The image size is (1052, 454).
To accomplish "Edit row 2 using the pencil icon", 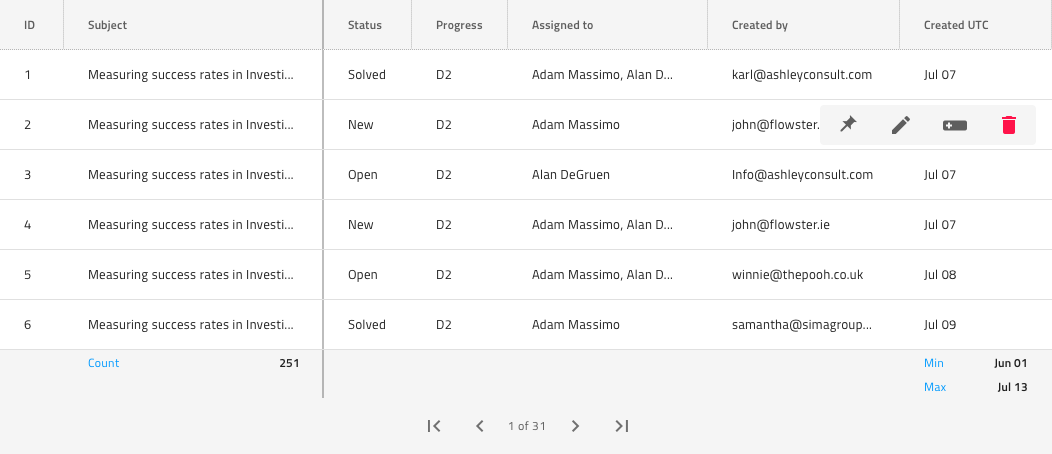I will tap(901, 125).
